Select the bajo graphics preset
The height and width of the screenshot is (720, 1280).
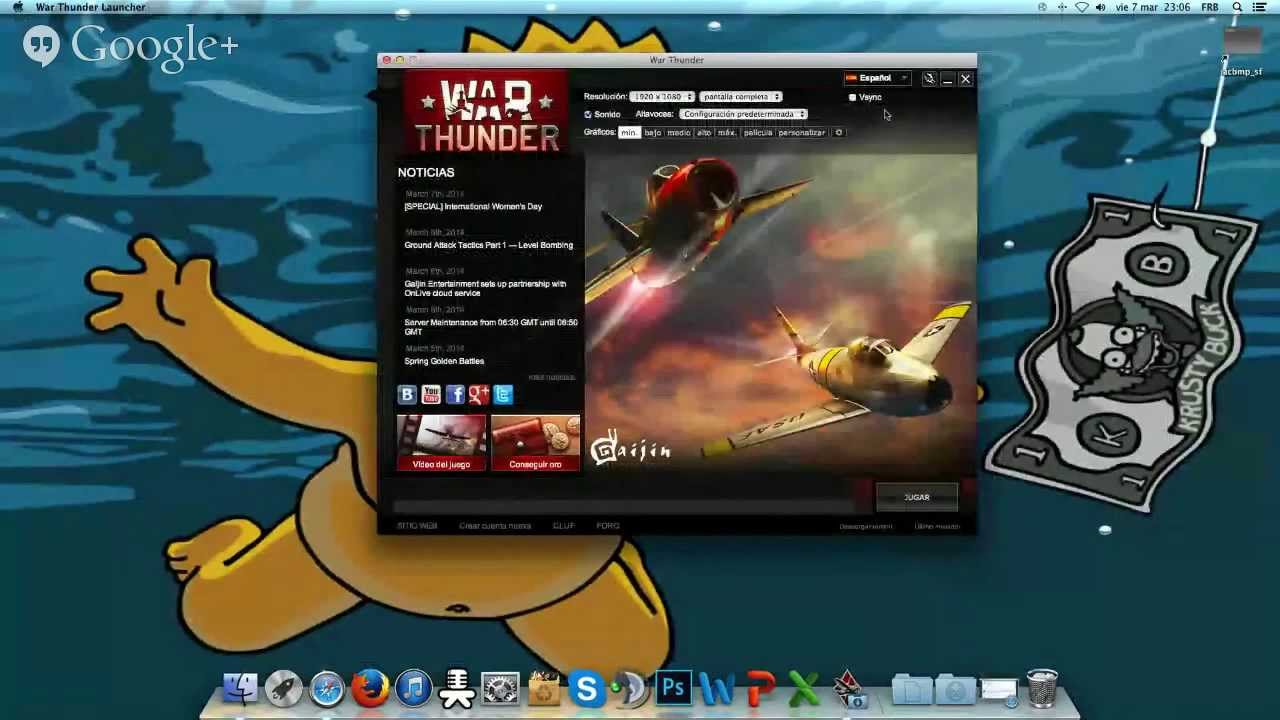point(653,132)
